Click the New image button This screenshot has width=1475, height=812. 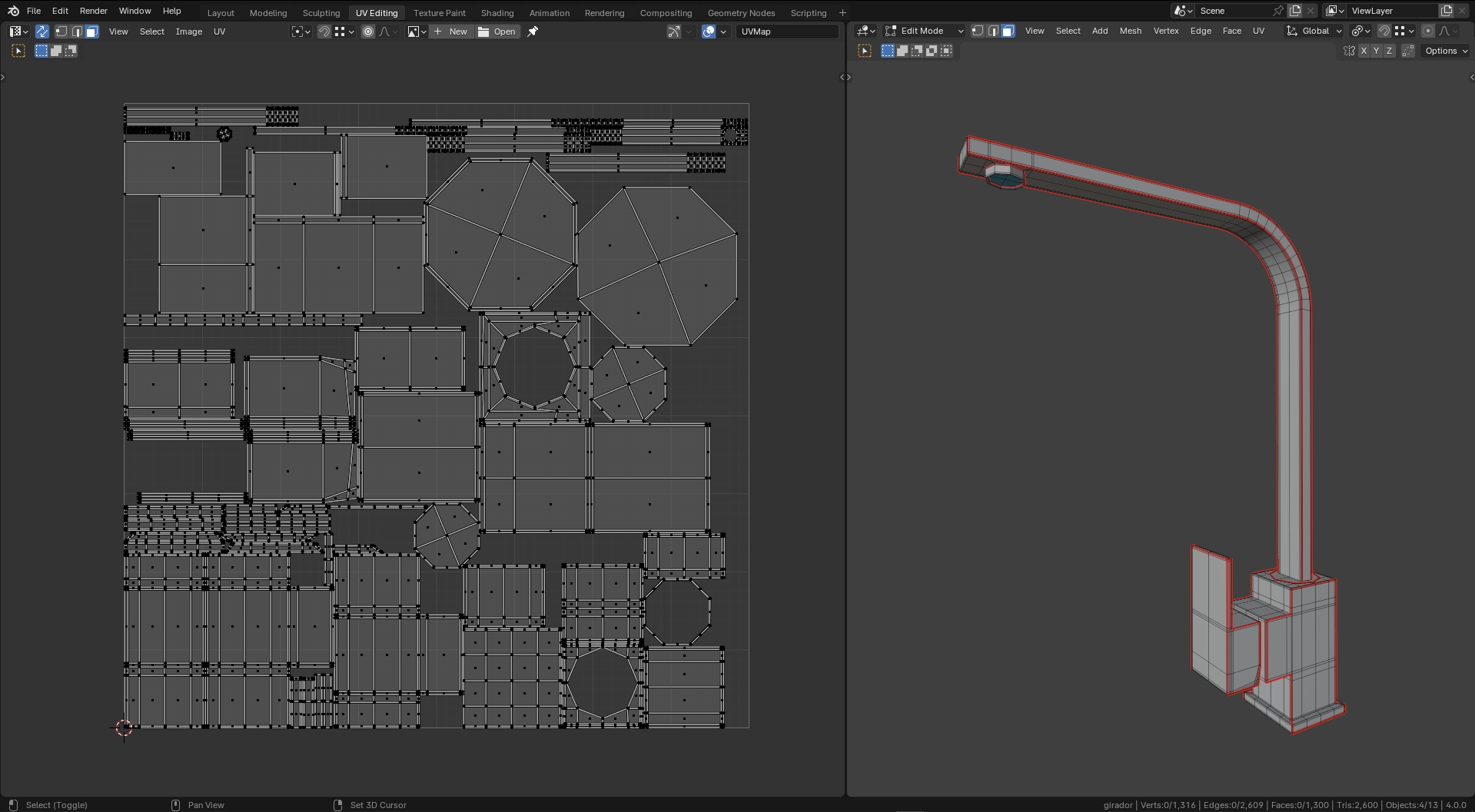(450, 31)
